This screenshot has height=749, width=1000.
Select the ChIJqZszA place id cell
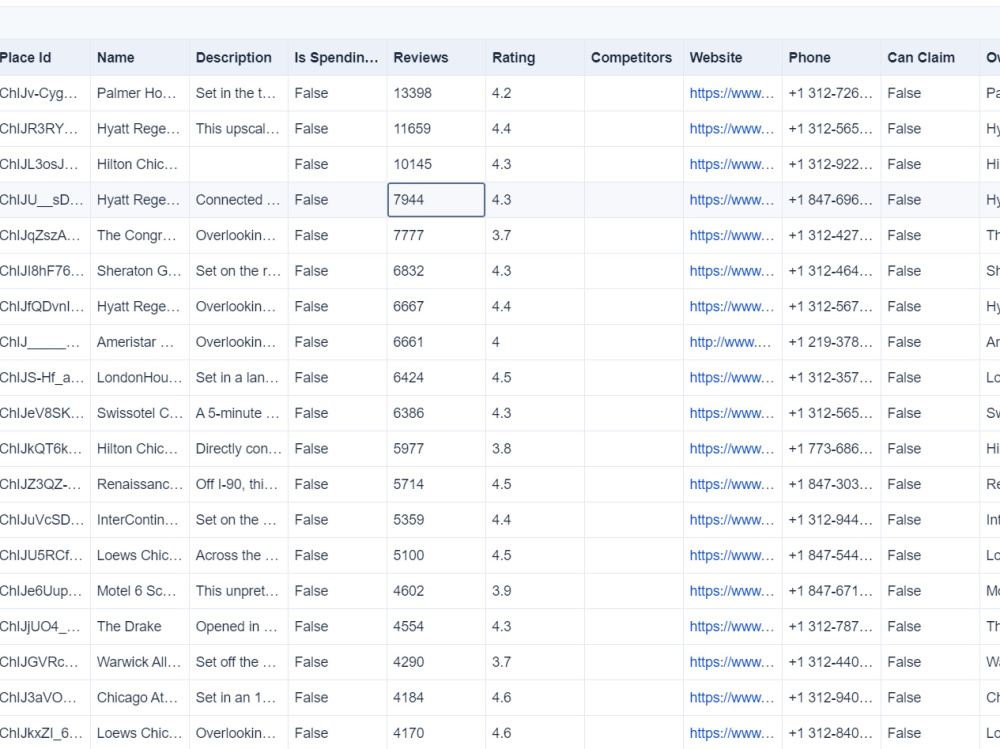[45, 235]
